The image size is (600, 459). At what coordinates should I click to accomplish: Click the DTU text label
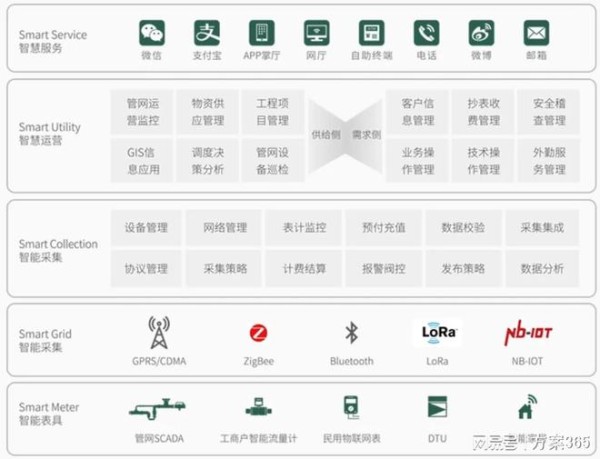(x=437, y=438)
